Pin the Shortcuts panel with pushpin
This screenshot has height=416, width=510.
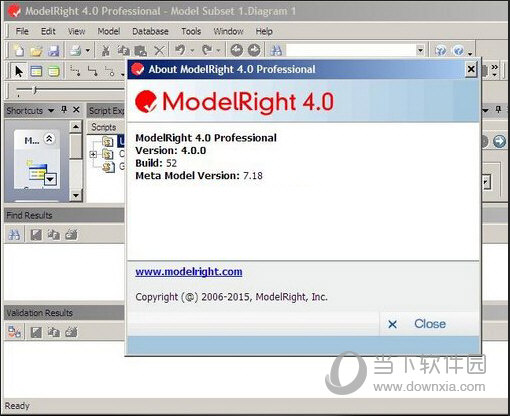click(x=64, y=109)
